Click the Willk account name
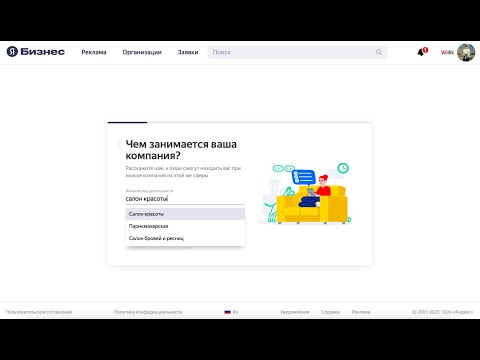Viewport: 480px width, 360px height. click(447, 52)
